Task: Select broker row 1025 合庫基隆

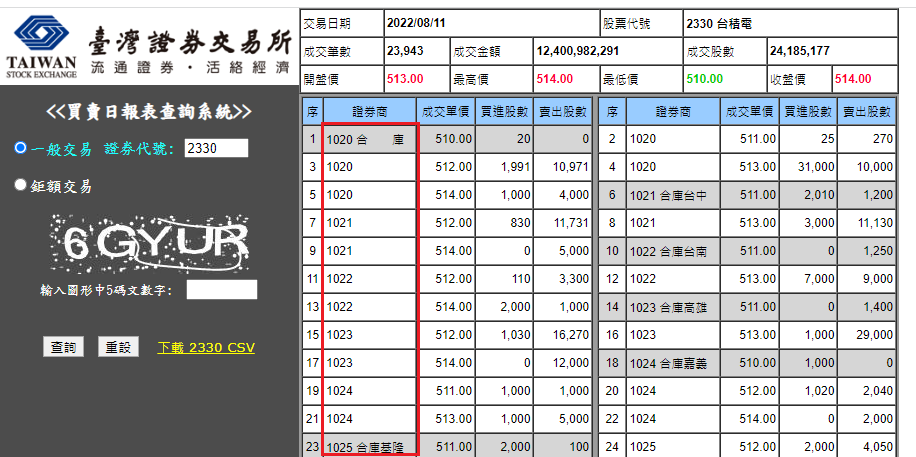Action: click(369, 446)
